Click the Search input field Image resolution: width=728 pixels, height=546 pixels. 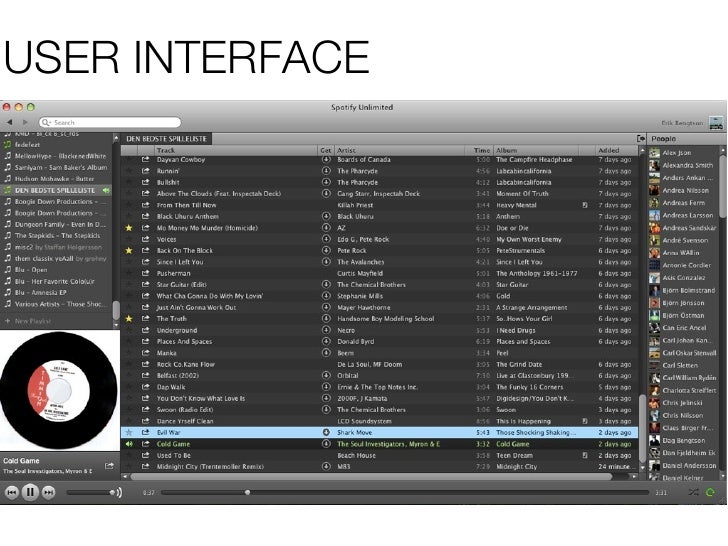(x=110, y=123)
